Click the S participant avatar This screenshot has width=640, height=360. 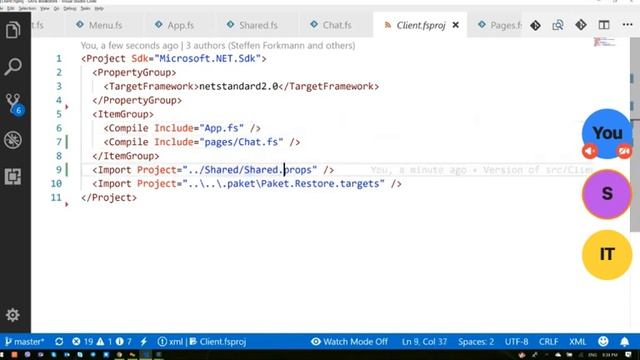pyautogui.click(x=607, y=194)
